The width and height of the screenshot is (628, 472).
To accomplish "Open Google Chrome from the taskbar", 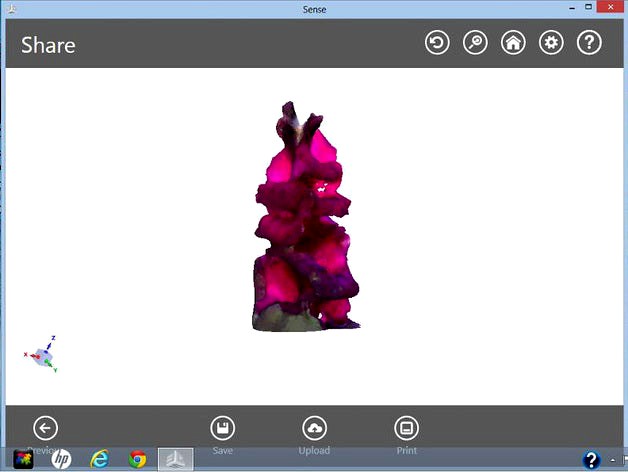I will [x=138, y=459].
